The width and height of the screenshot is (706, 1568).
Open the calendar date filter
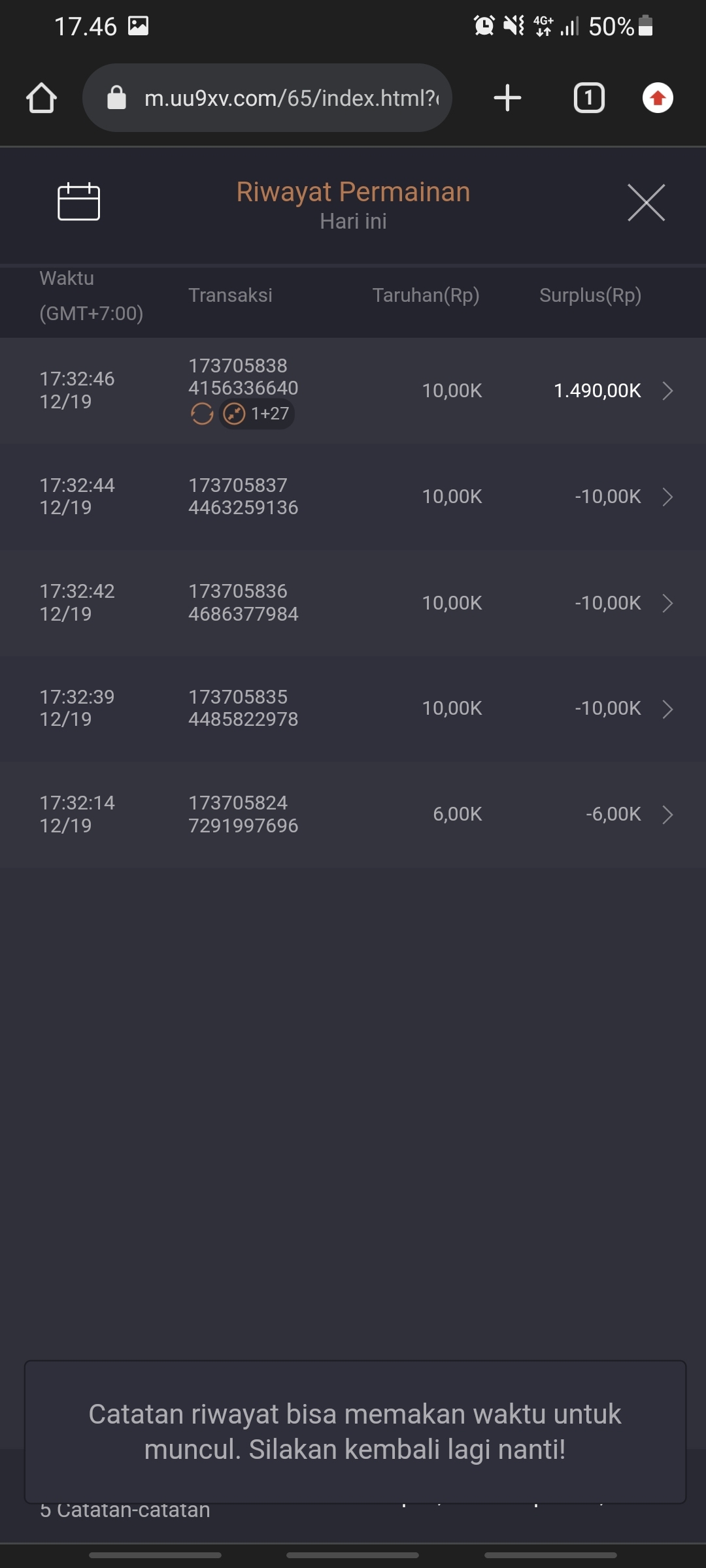[78, 201]
